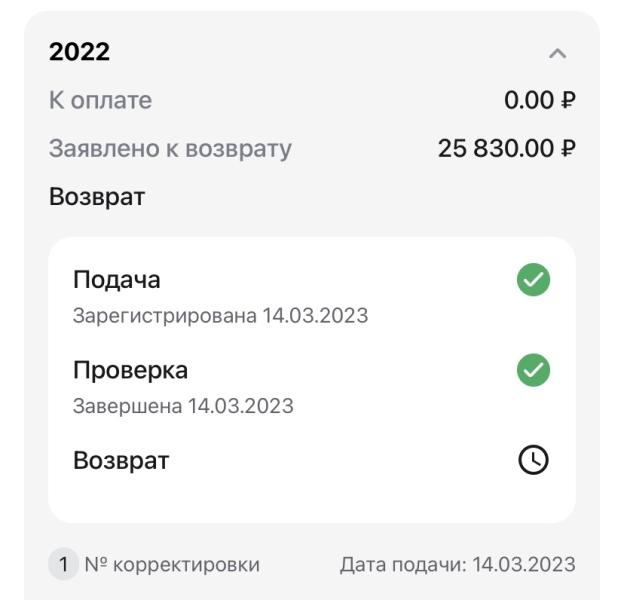623x600 pixels.
Task: Open the Проверка step
Action: click(130, 370)
